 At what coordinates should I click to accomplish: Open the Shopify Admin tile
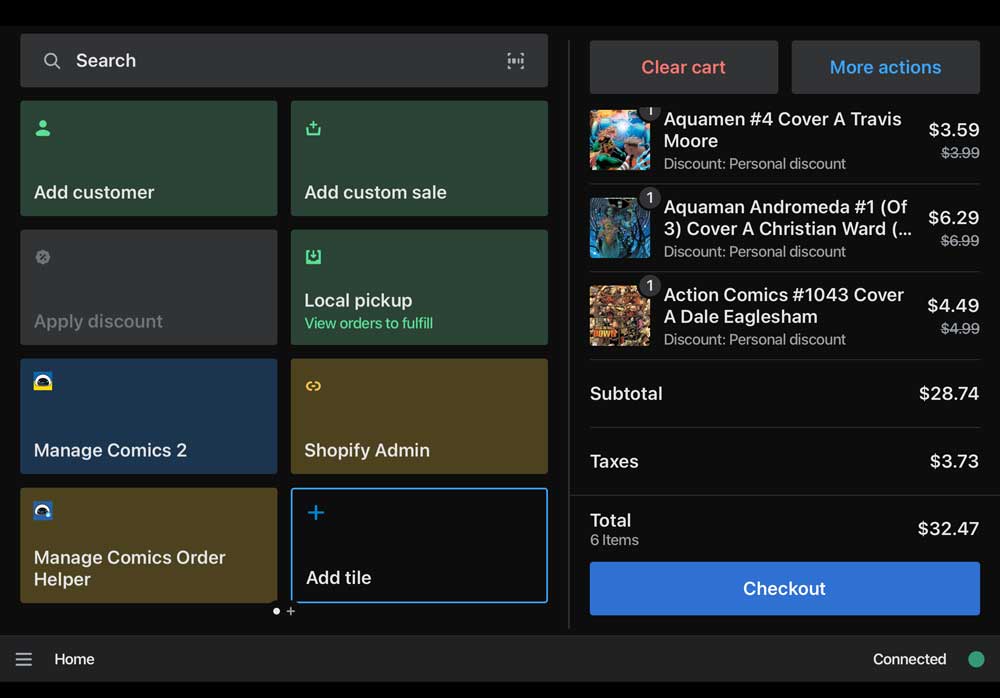click(419, 416)
